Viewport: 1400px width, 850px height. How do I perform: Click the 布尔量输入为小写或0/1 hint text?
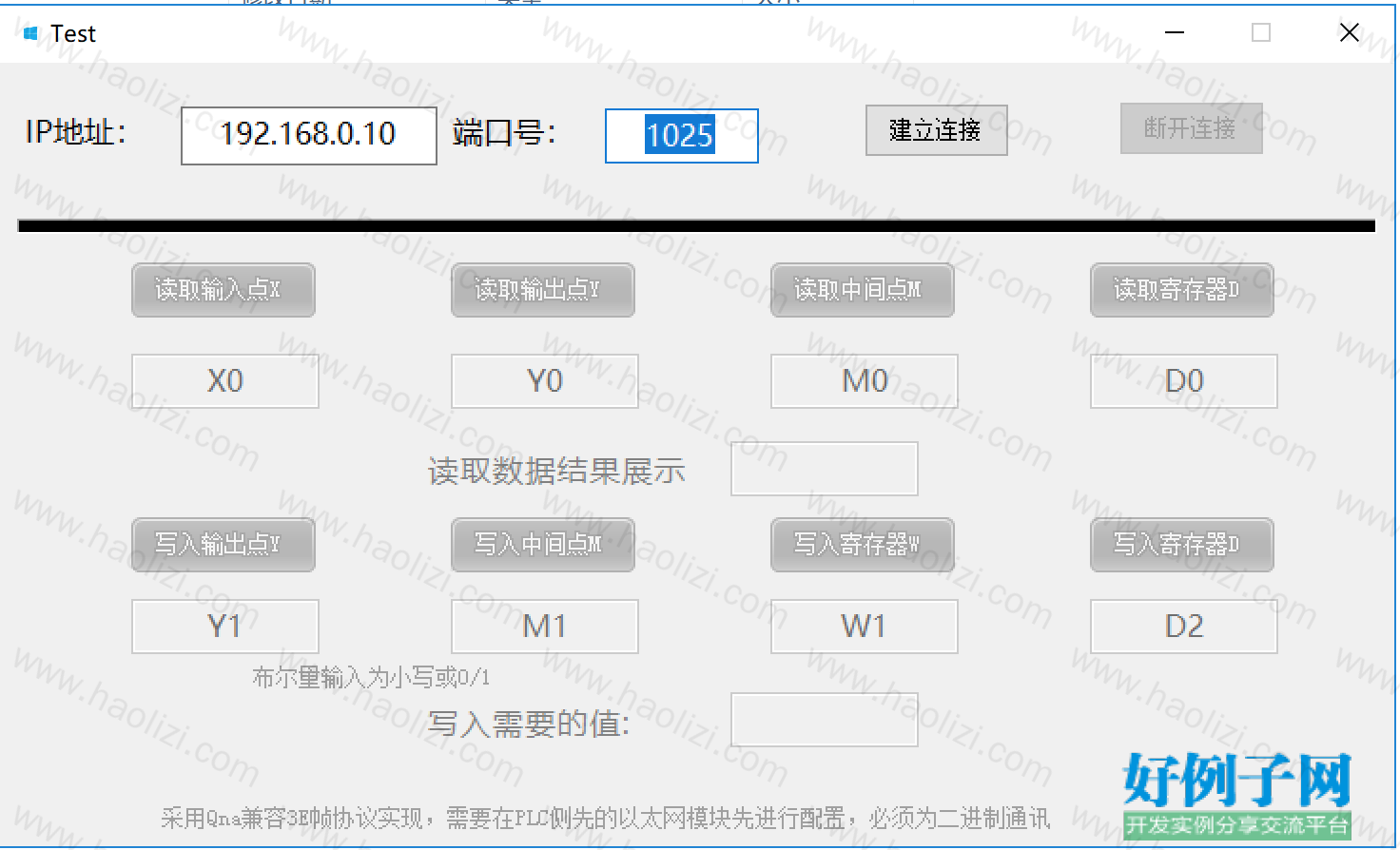371,677
